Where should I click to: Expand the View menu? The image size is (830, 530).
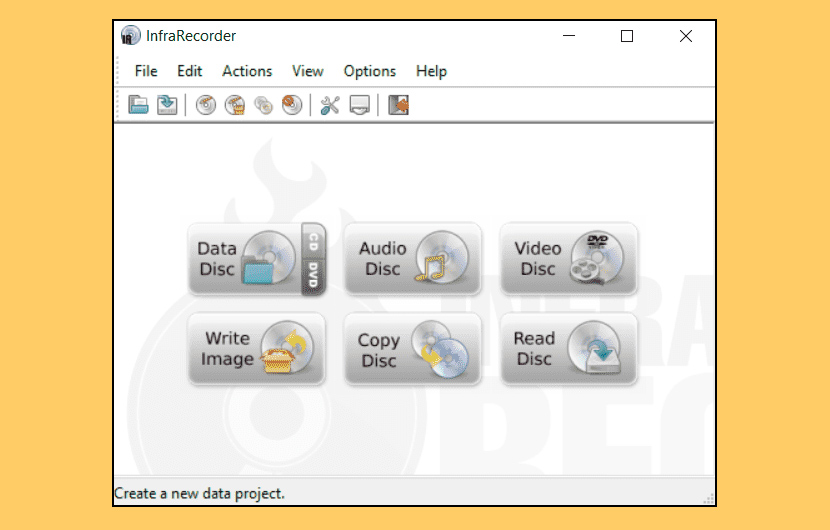[307, 71]
